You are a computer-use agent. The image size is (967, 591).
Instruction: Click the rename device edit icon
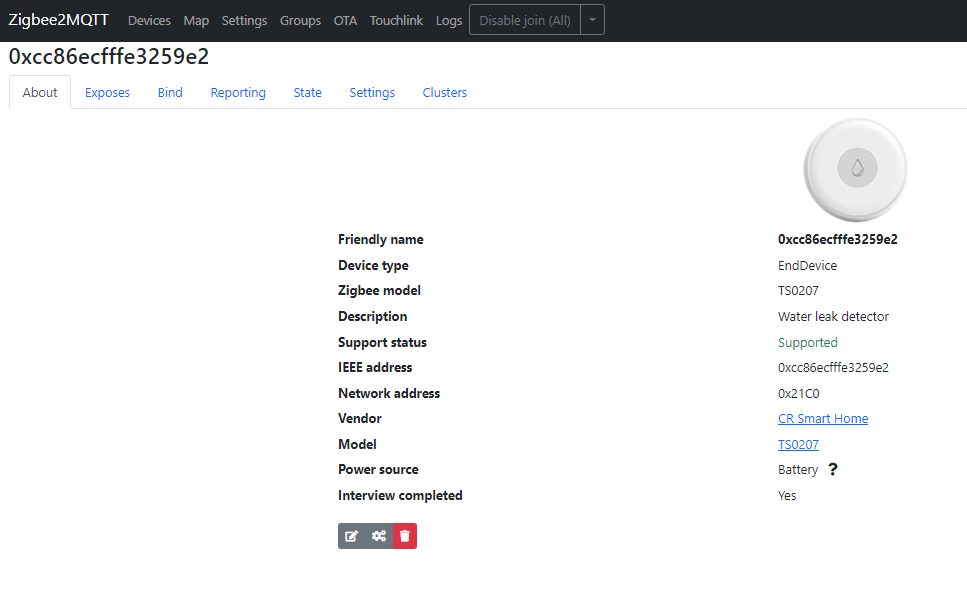click(352, 536)
